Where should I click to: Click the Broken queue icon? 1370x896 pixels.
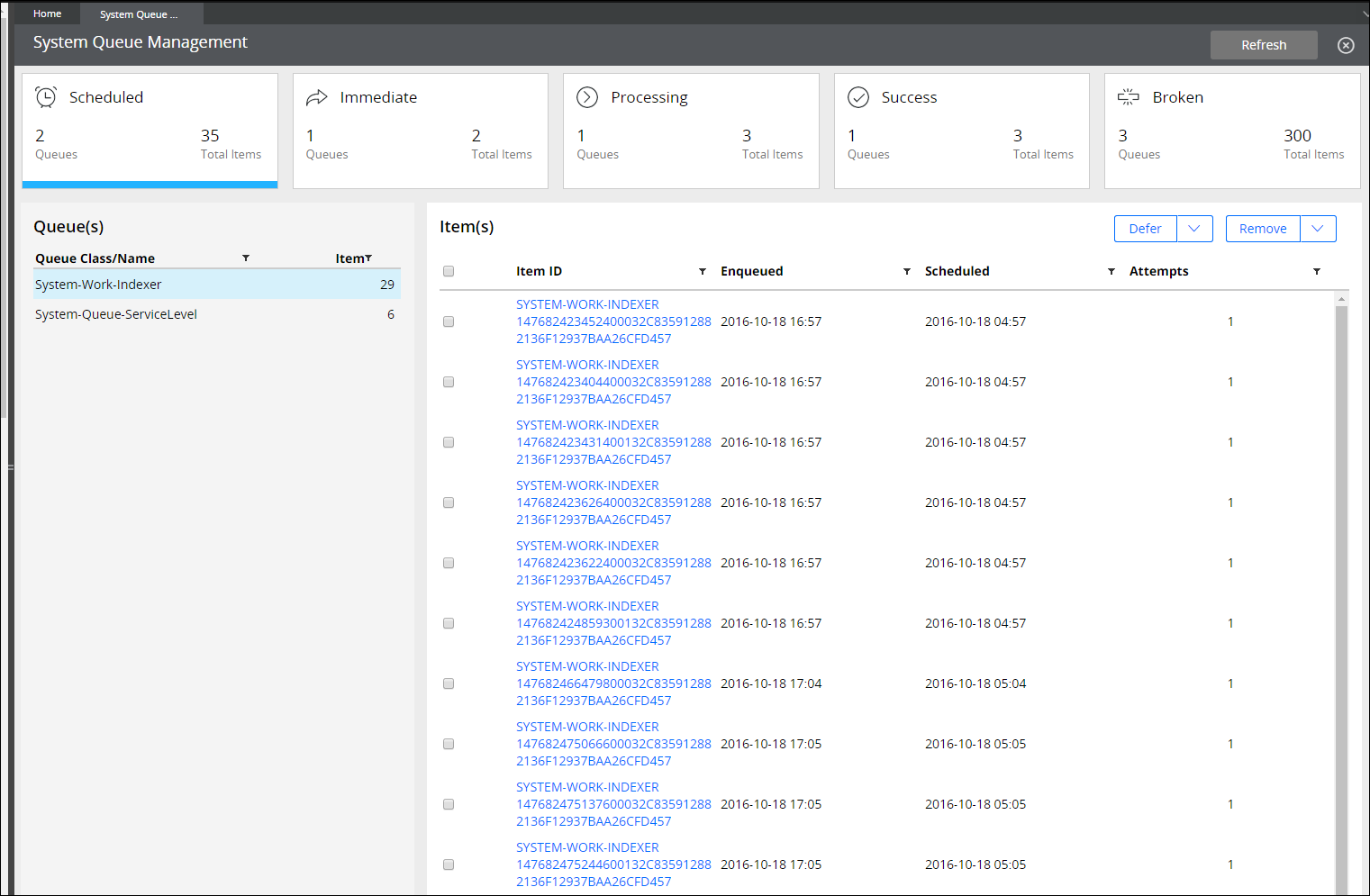click(x=1129, y=96)
